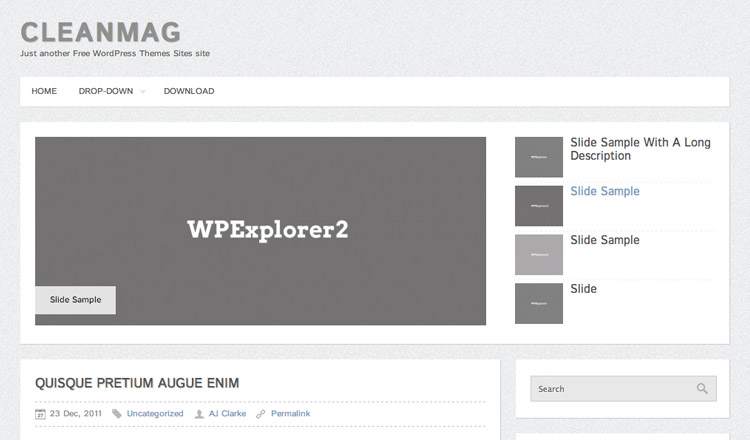
Task: Click the search magnifier icon
Action: coord(702,388)
